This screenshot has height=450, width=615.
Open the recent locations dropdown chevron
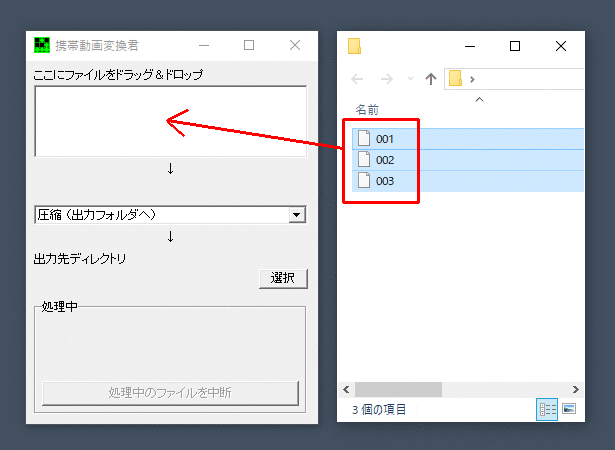410,78
